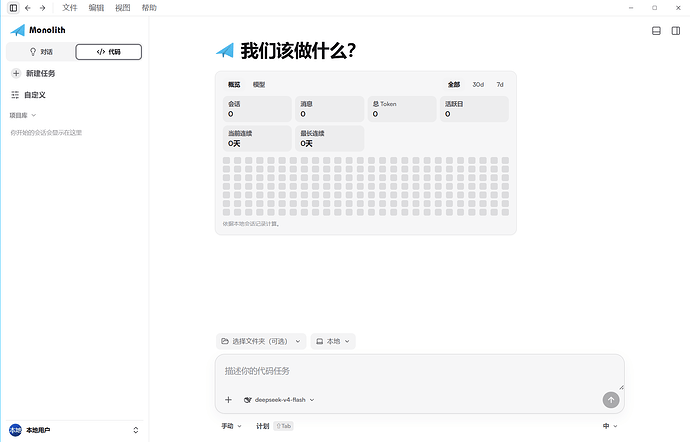Click the 最长连续 streak card
The width and height of the screenshot is (690, 442).
coord(330,139)
